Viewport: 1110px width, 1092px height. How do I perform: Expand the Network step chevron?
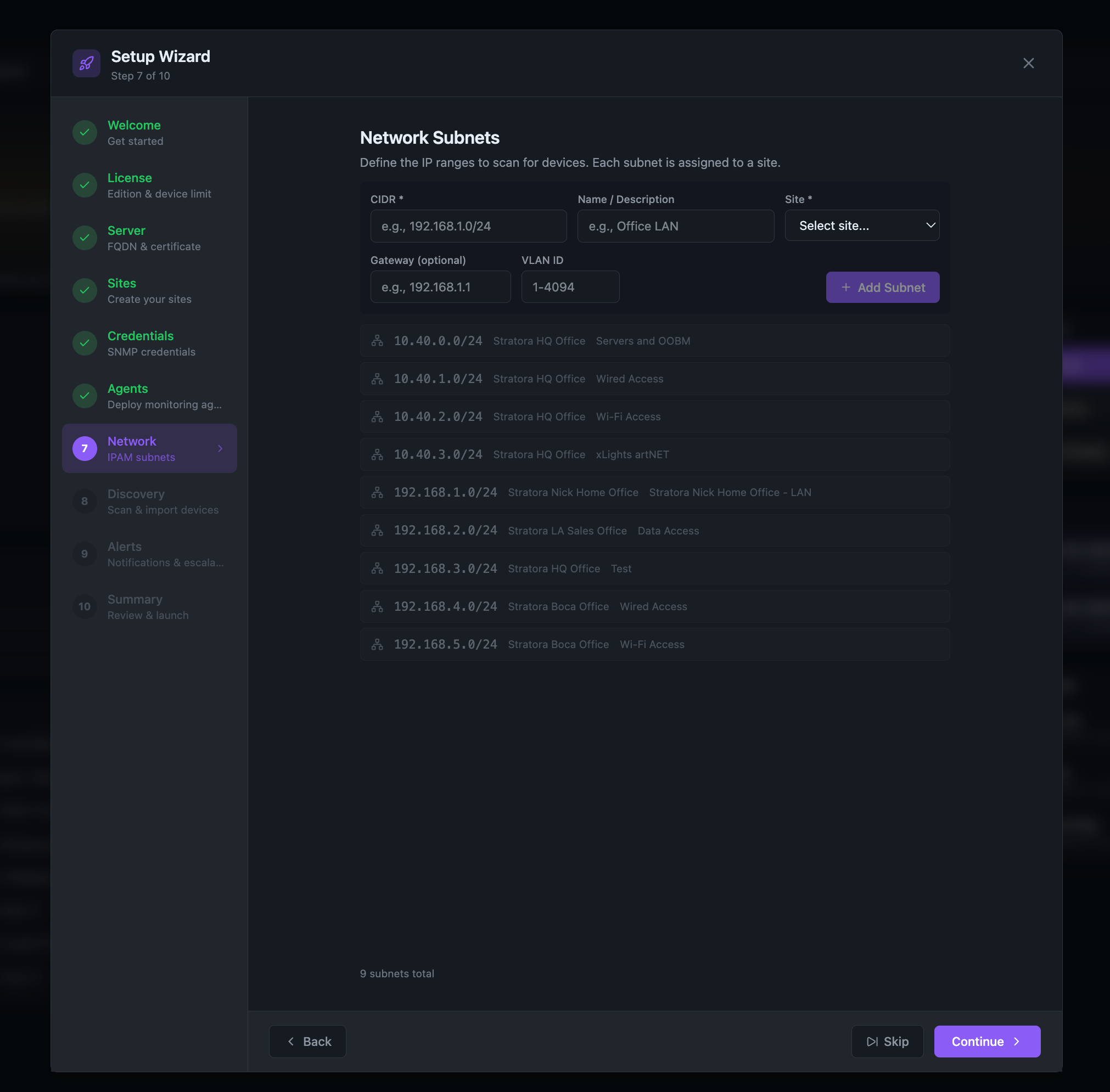[220, 448]
